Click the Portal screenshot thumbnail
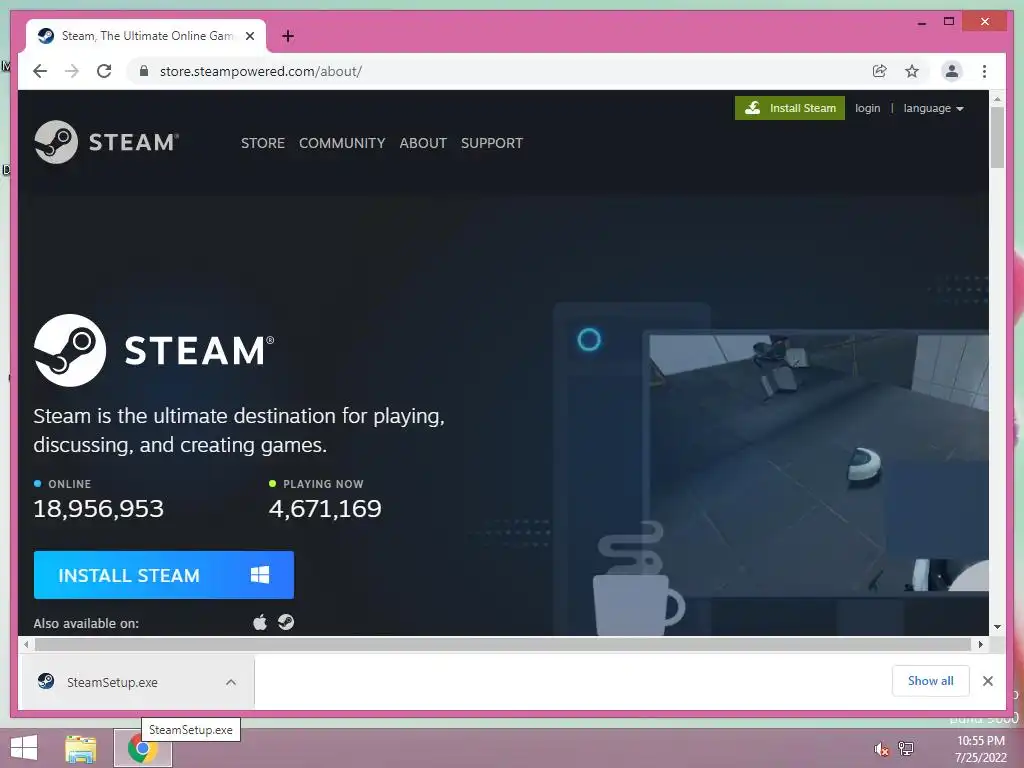Screen dimensions: 1024x768 pos(819,462)
